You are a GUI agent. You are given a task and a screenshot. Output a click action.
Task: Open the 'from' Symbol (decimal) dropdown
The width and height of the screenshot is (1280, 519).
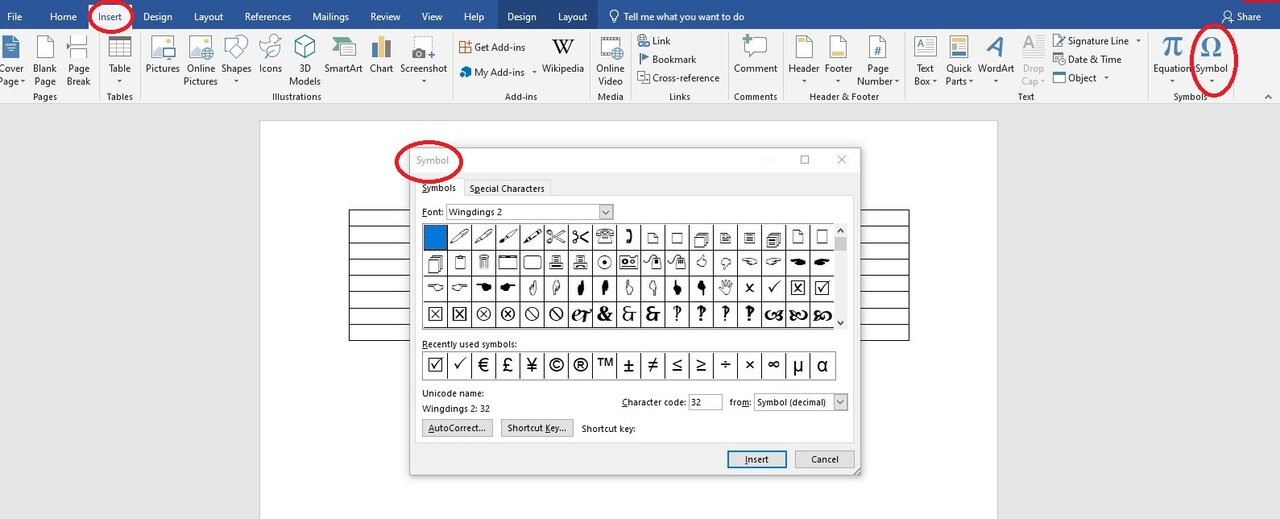click(x=840, y=402)
